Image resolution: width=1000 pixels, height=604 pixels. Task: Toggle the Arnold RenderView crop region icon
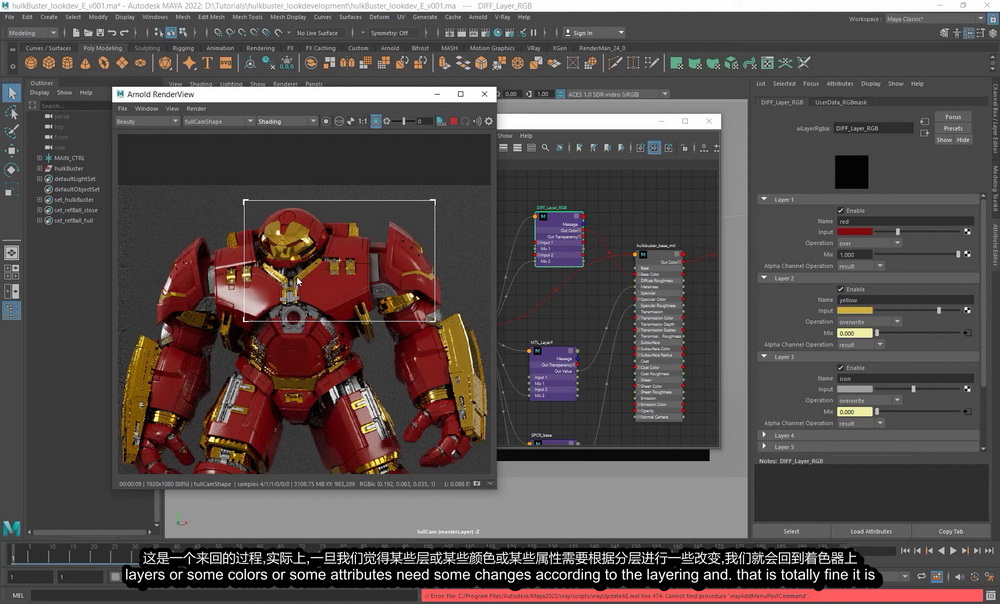click(x=376, y=121)
